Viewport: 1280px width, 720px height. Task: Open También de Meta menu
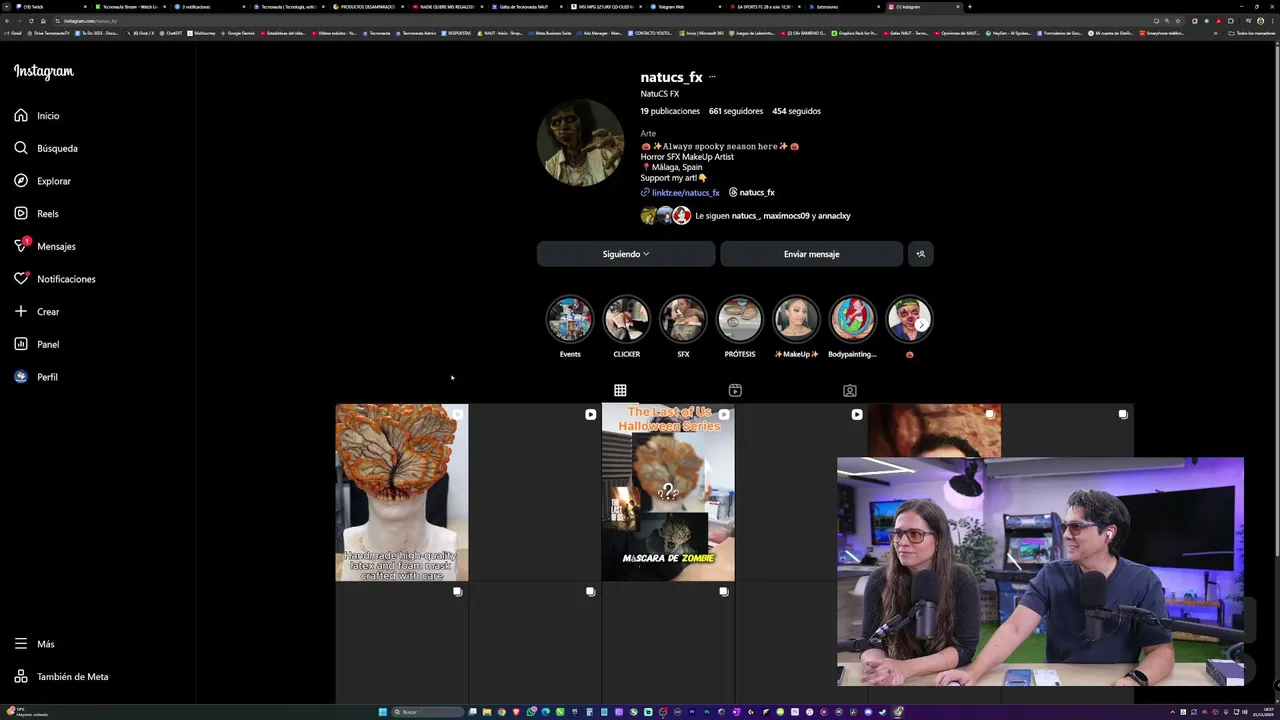coord(61,677)
